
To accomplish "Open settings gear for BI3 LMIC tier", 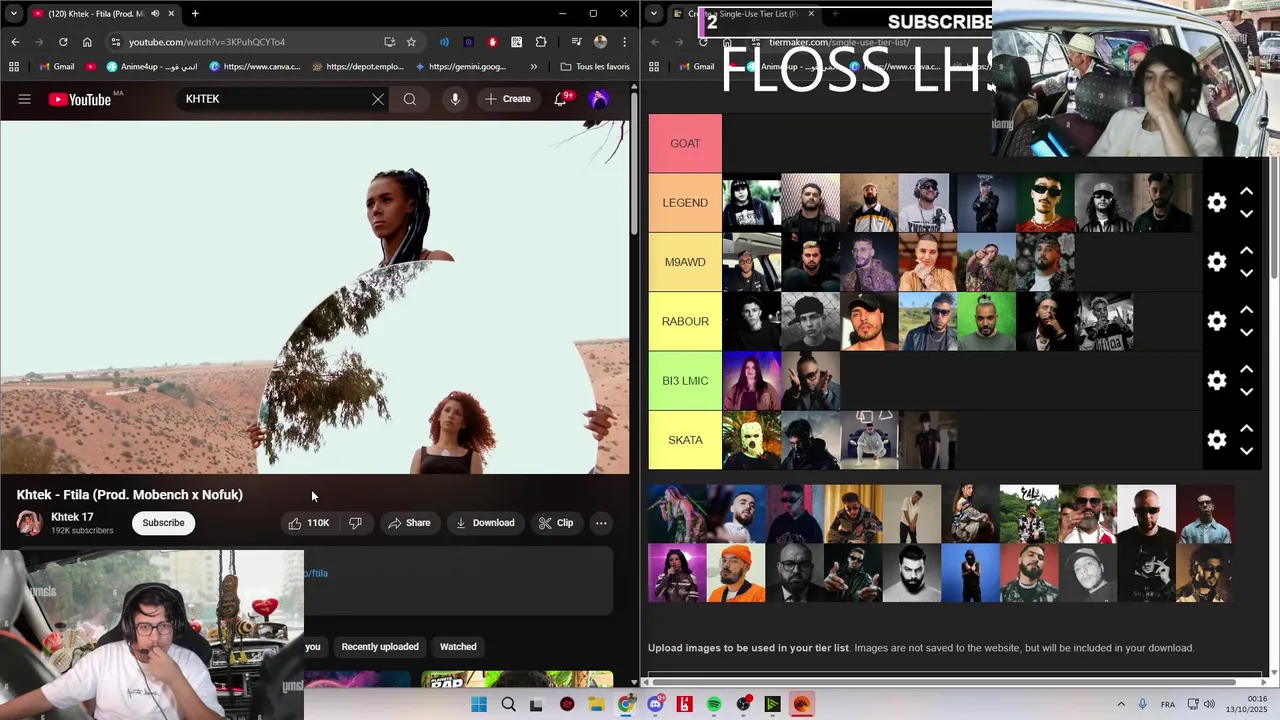I will click(1217, 381).
